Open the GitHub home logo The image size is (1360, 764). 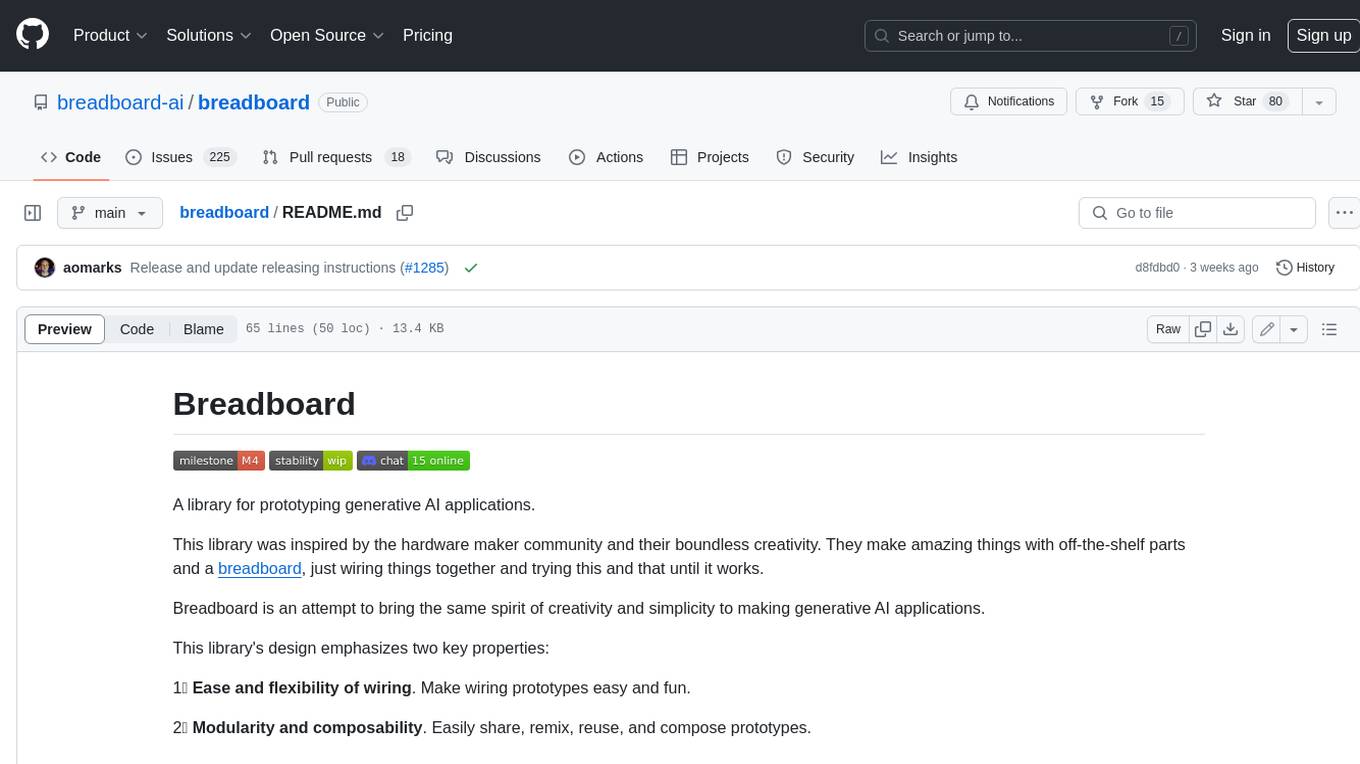(x=32, y=35)
